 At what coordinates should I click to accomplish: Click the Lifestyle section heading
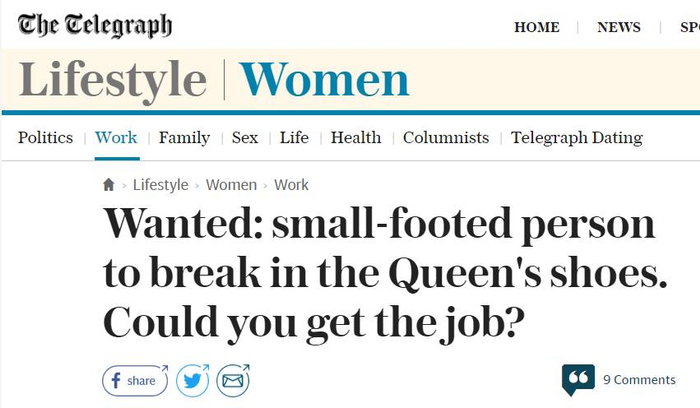tap(112, 81)
